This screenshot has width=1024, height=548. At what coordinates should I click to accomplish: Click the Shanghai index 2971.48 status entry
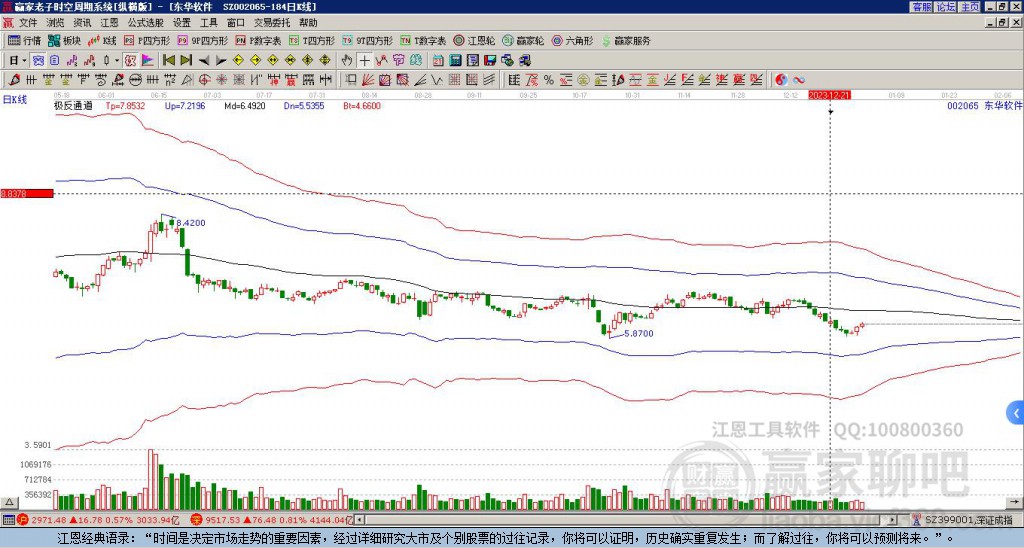tap(97, 520)
